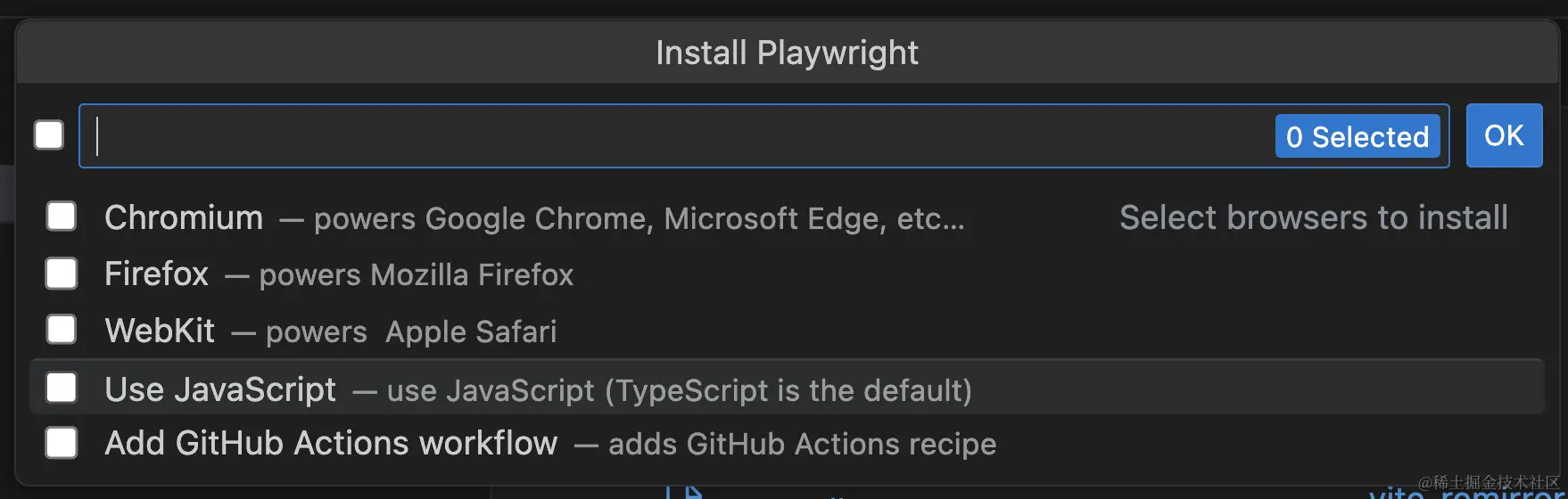Pick the Firefox entry name
The height and width of the screenshot is (499, 1568).
[156, 274]
